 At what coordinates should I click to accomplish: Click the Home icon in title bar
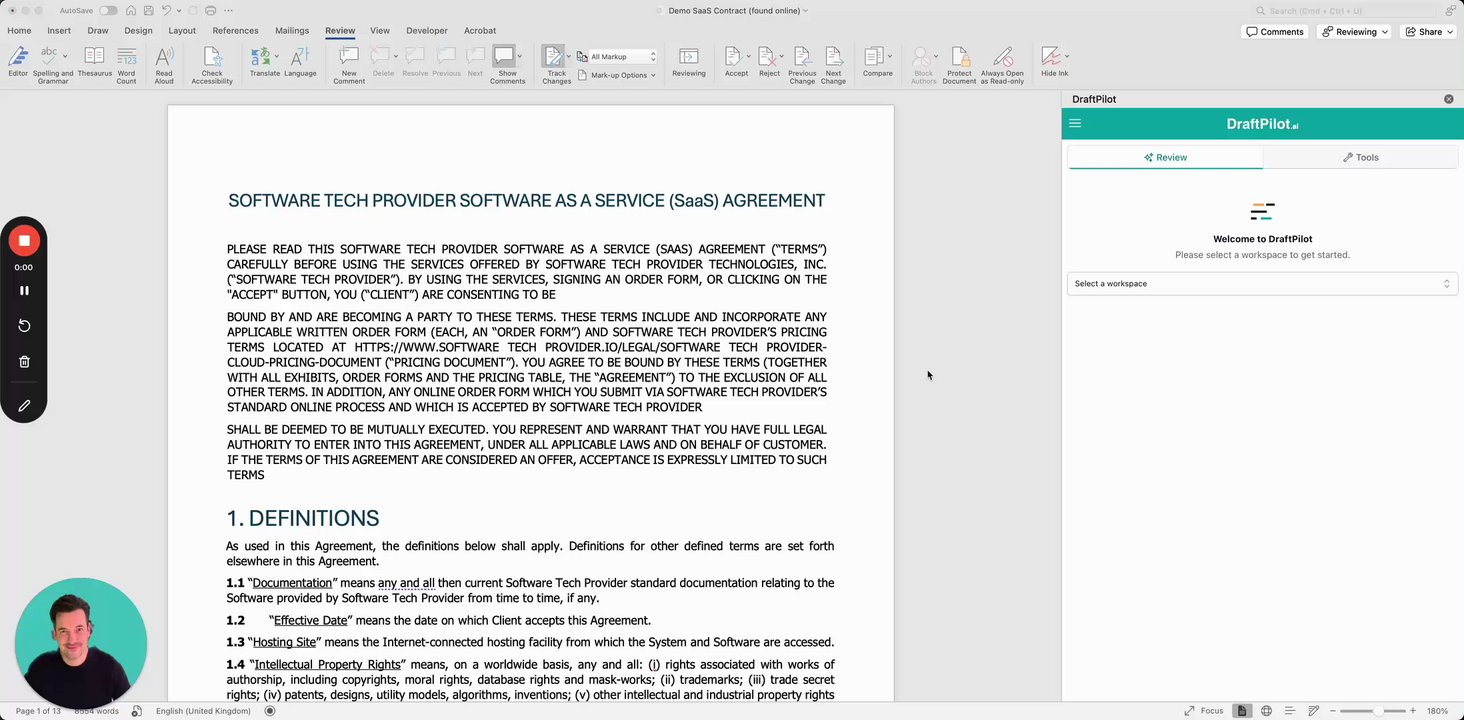click(130, 10)
